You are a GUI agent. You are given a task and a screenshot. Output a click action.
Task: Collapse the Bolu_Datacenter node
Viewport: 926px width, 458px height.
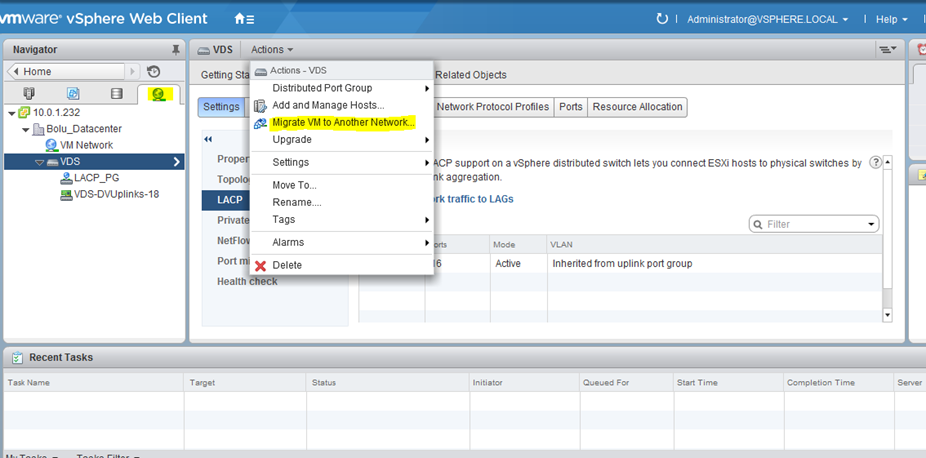pos(25,129)
